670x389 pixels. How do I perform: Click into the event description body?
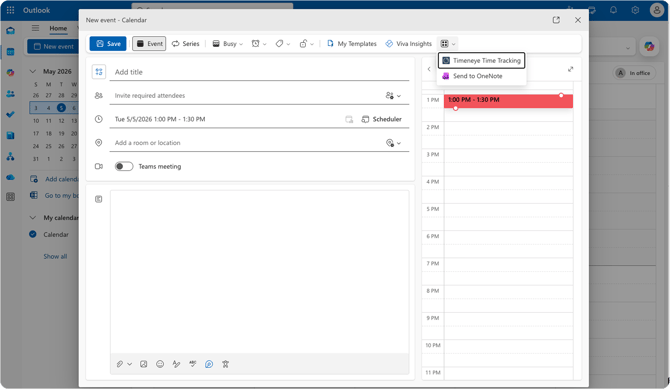point(259,272)
